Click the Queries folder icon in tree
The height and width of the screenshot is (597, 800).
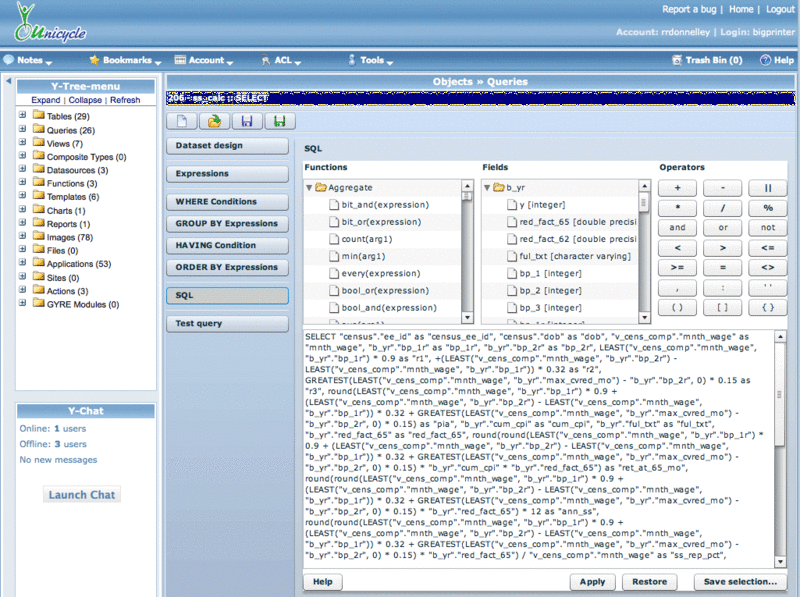pyautogui.click(x=37, y=130)
